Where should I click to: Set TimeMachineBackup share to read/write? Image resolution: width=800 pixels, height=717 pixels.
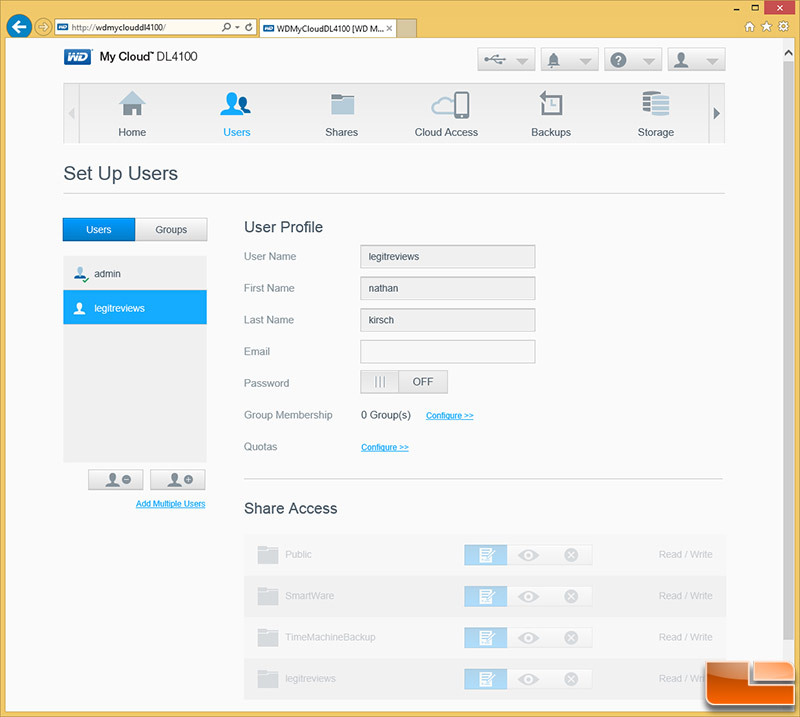coord(486,637)
